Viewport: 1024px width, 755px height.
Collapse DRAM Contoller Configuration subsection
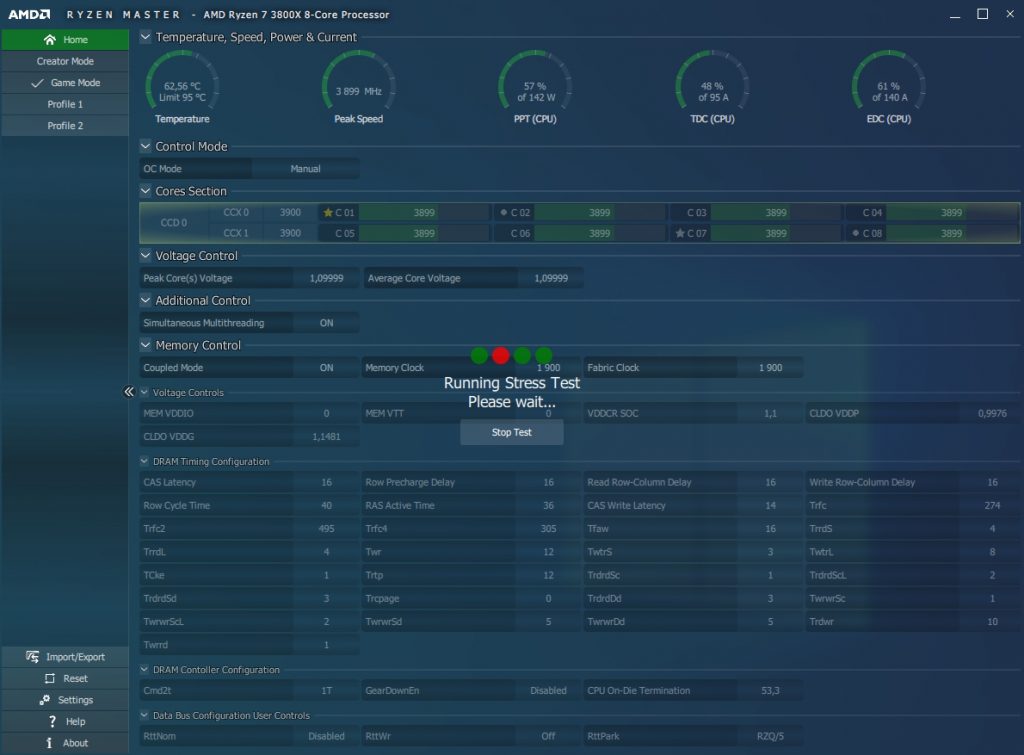(144, 669)
